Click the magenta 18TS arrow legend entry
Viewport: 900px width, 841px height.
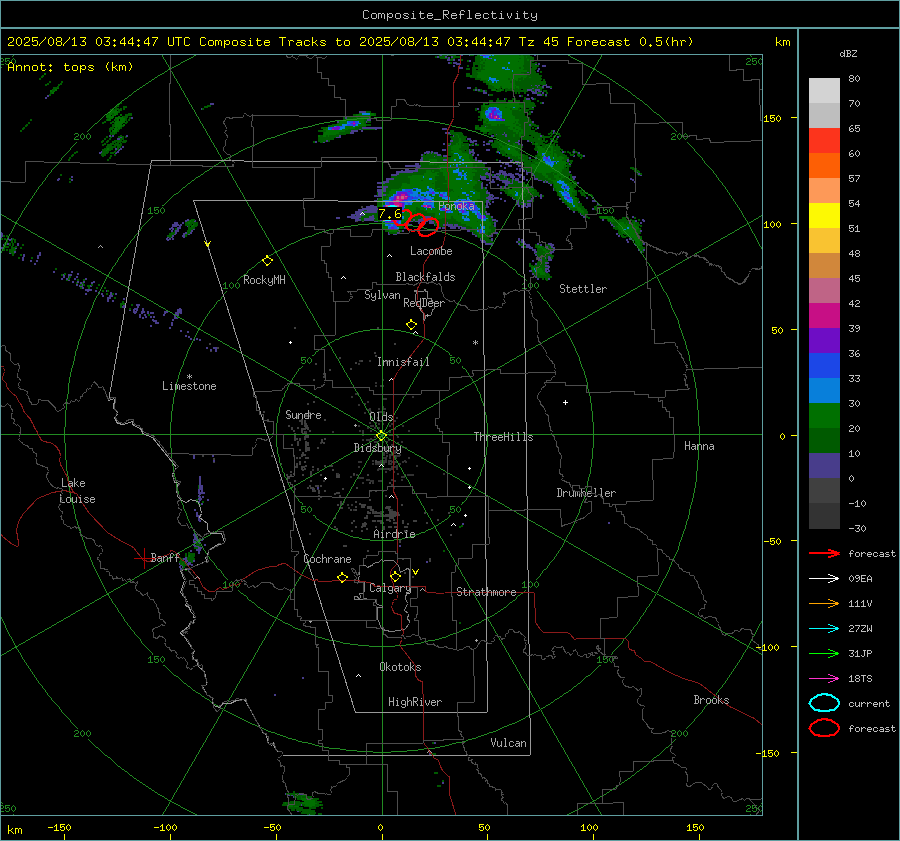pos(824,679)
